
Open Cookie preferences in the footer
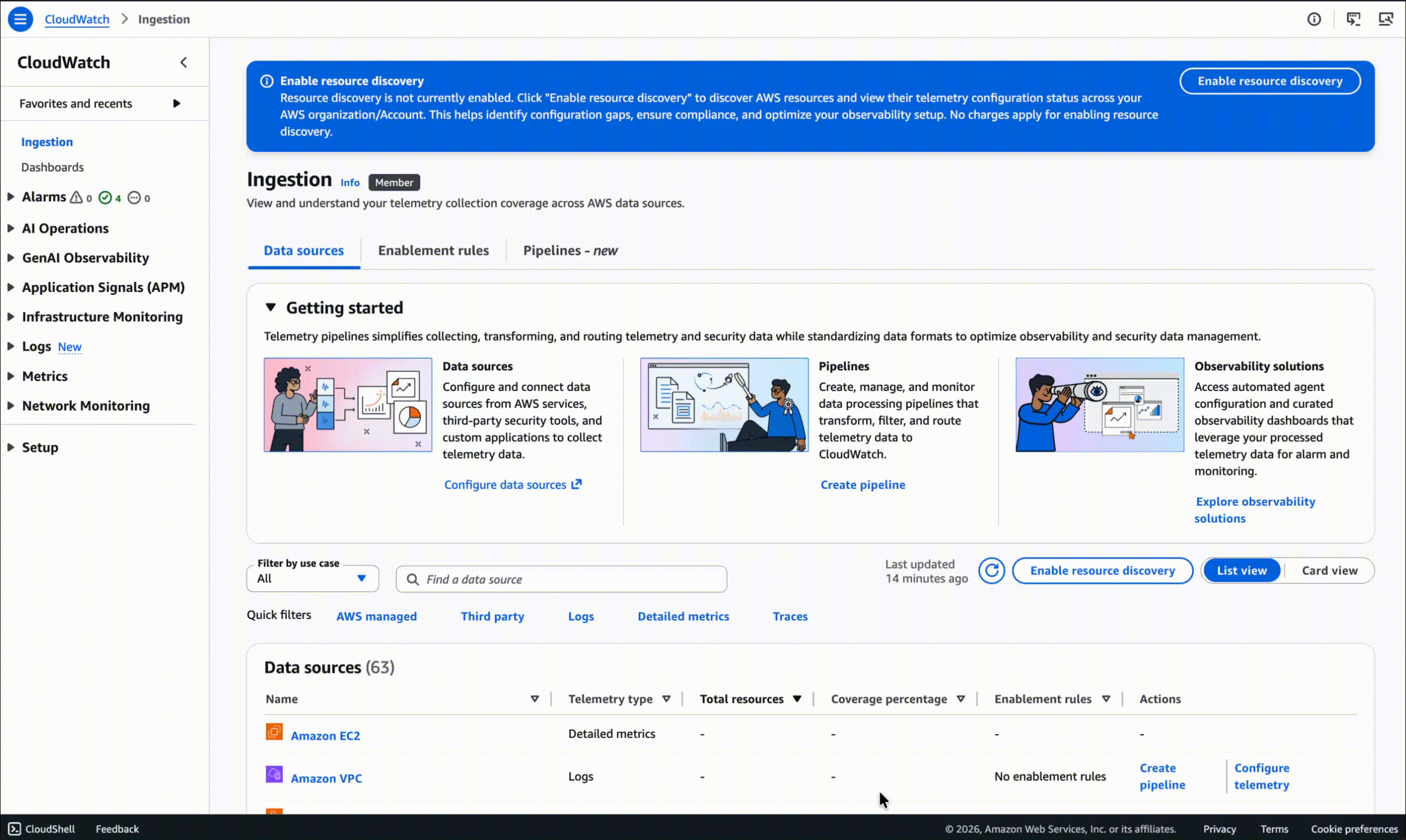click(1354, 829)
